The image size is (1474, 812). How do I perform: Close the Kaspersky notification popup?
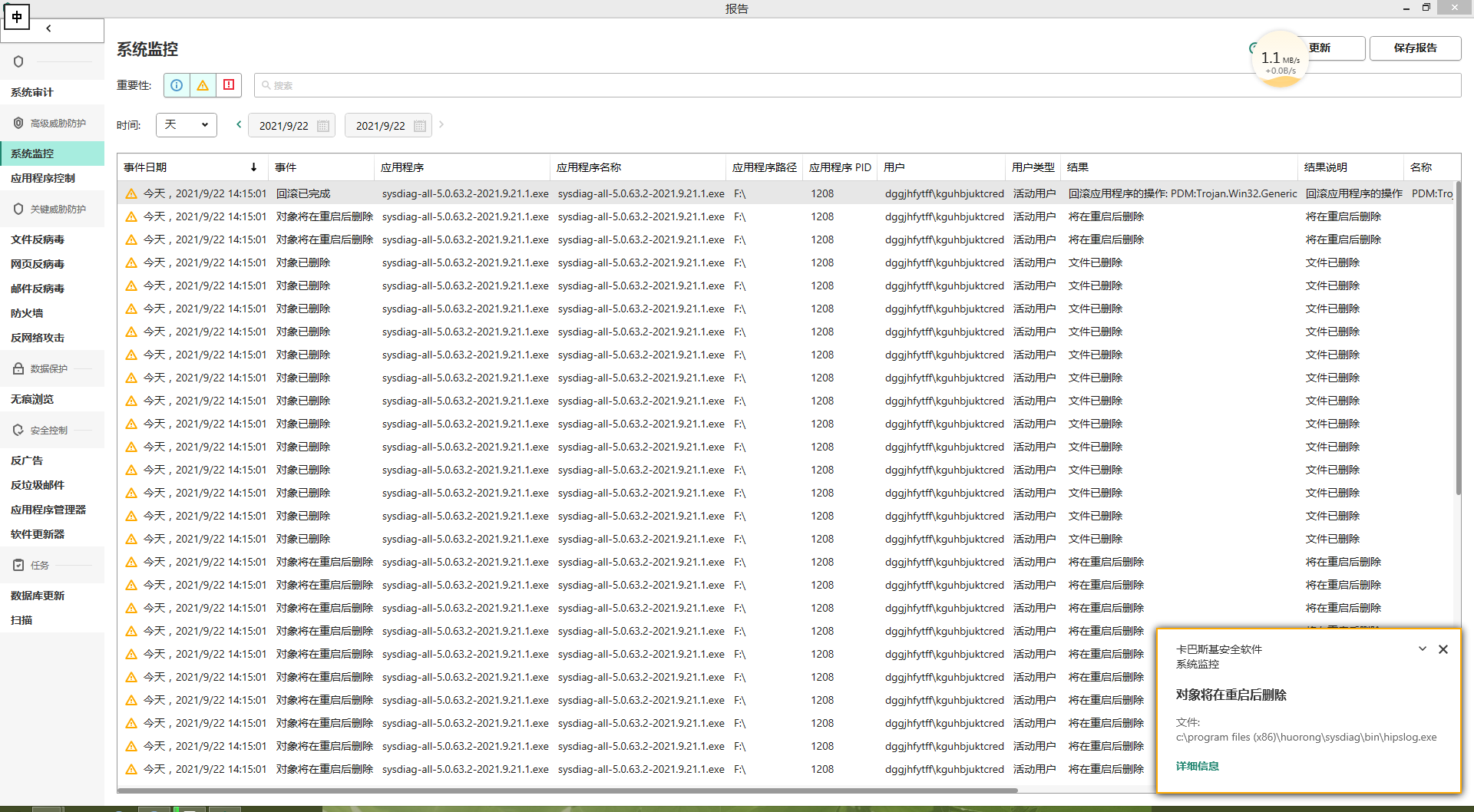coord(1443,649)
